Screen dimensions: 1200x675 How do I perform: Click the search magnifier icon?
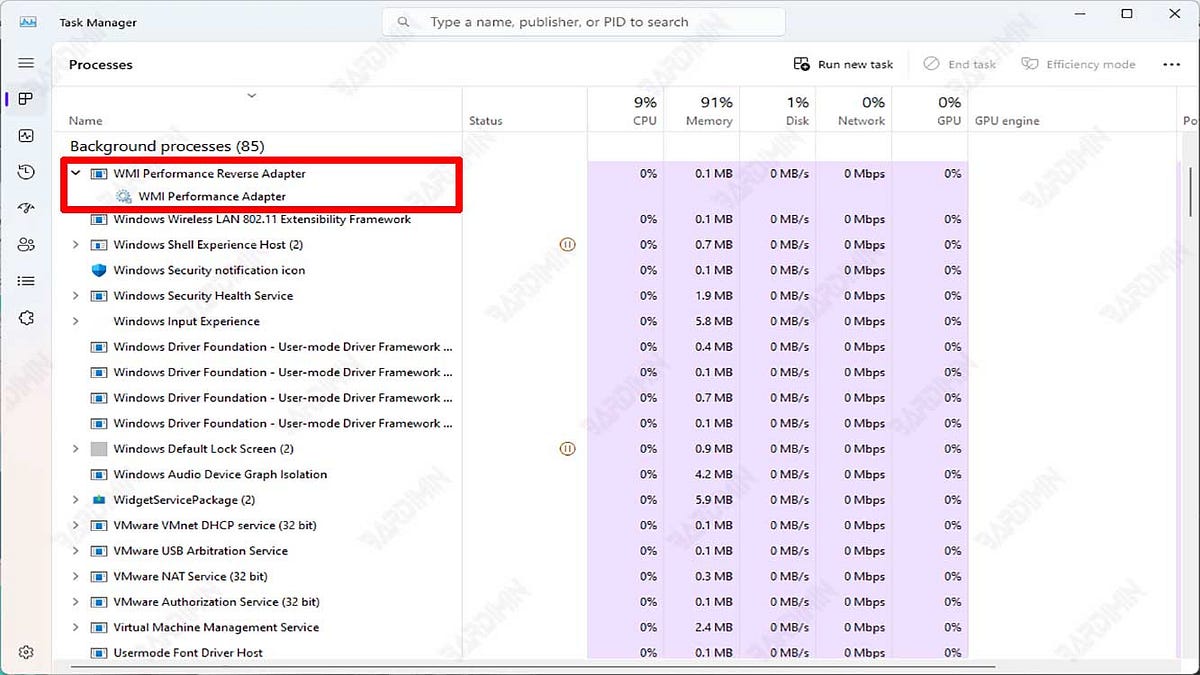coord(403,21)
